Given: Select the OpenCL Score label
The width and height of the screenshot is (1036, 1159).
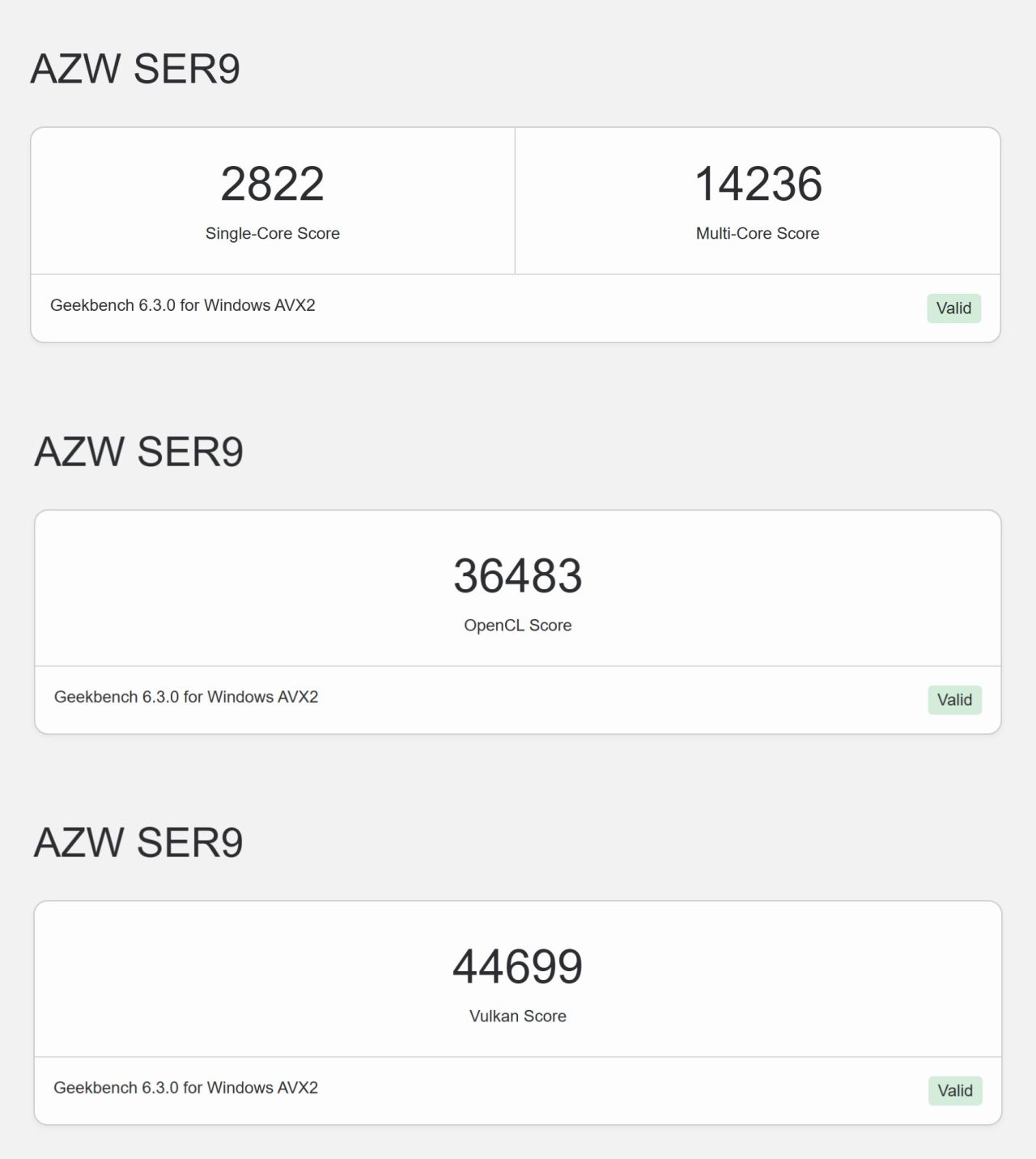Looking at the screenshot, I should 517,625.
